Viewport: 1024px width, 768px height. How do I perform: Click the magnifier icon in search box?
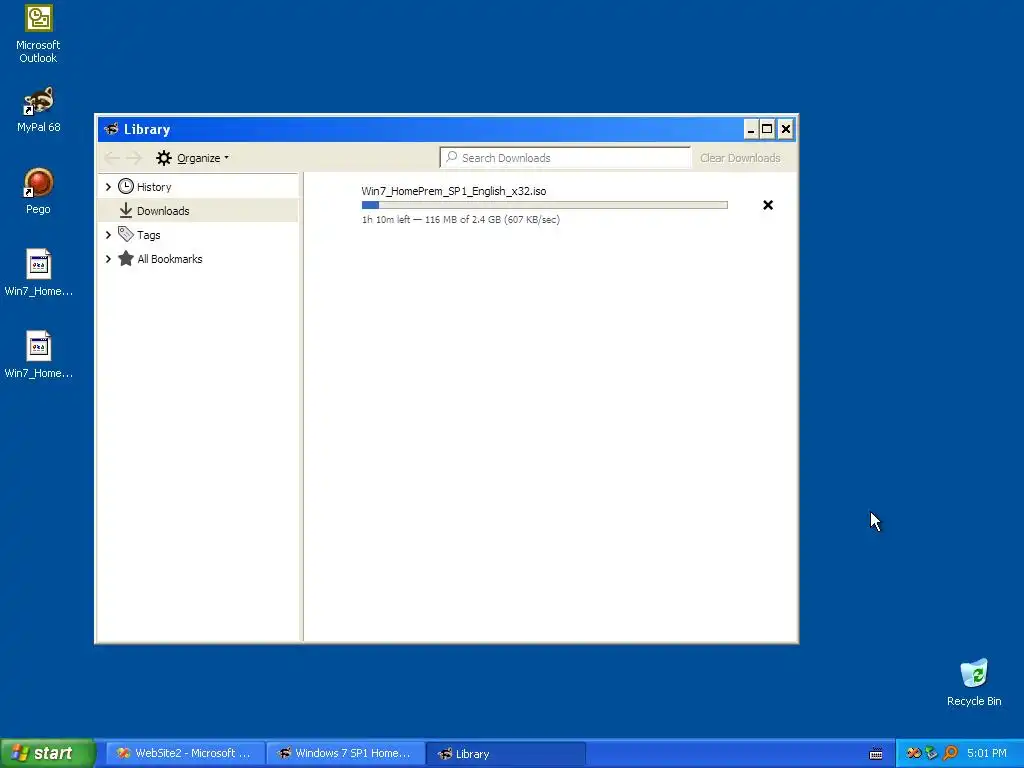point(451,157)
